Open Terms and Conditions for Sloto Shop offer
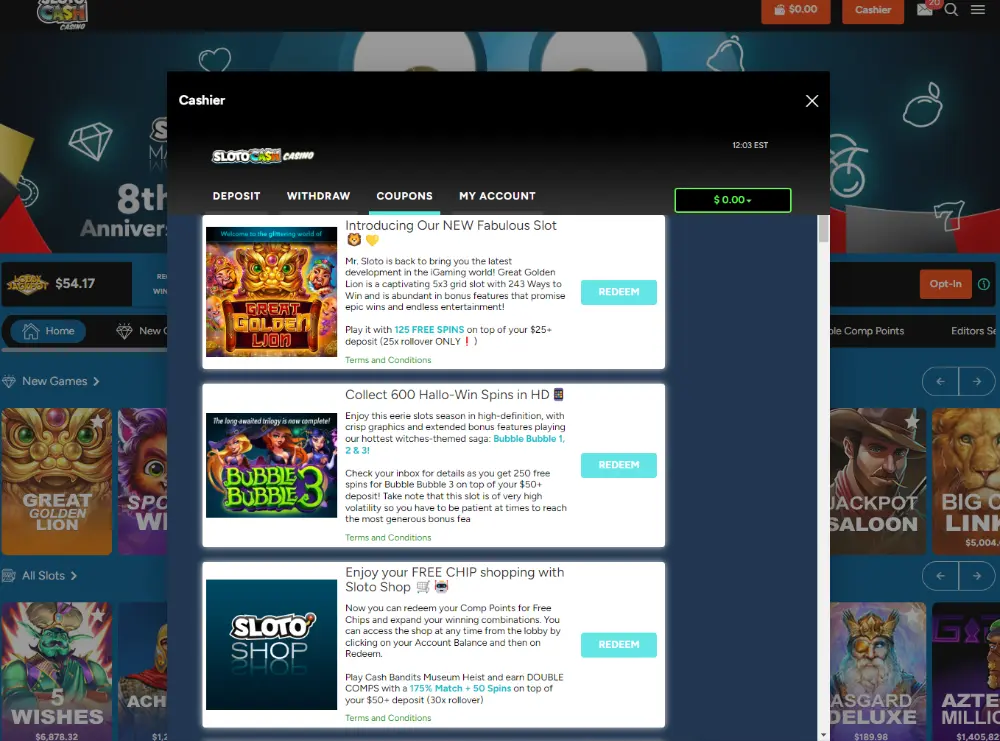The height and width of the screenshot is (741, 1000). pos(388,718)
